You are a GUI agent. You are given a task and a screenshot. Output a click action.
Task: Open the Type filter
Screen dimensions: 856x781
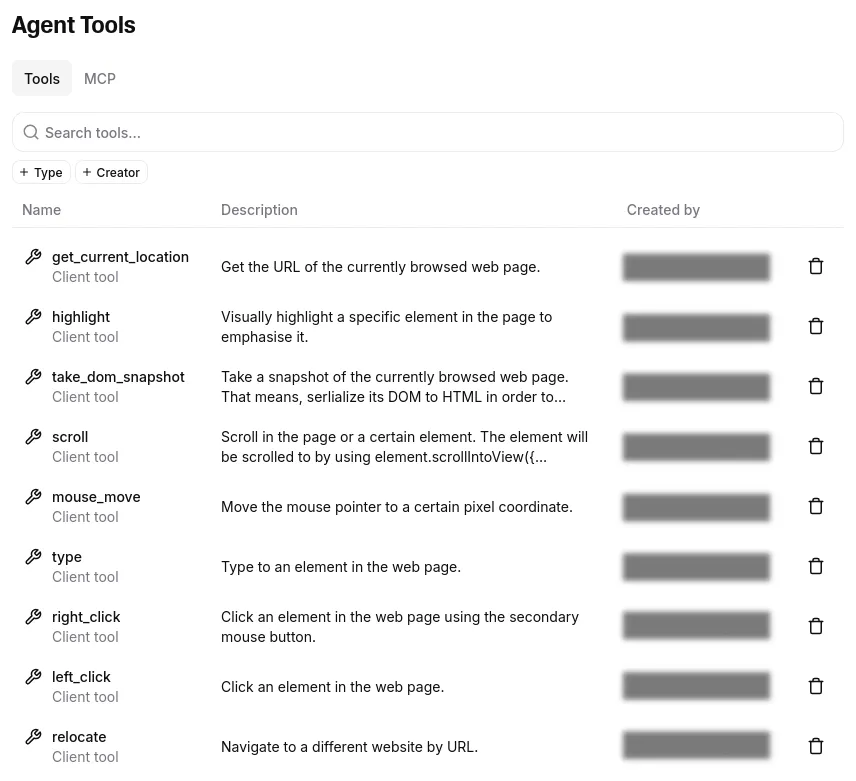click(41, 172)
